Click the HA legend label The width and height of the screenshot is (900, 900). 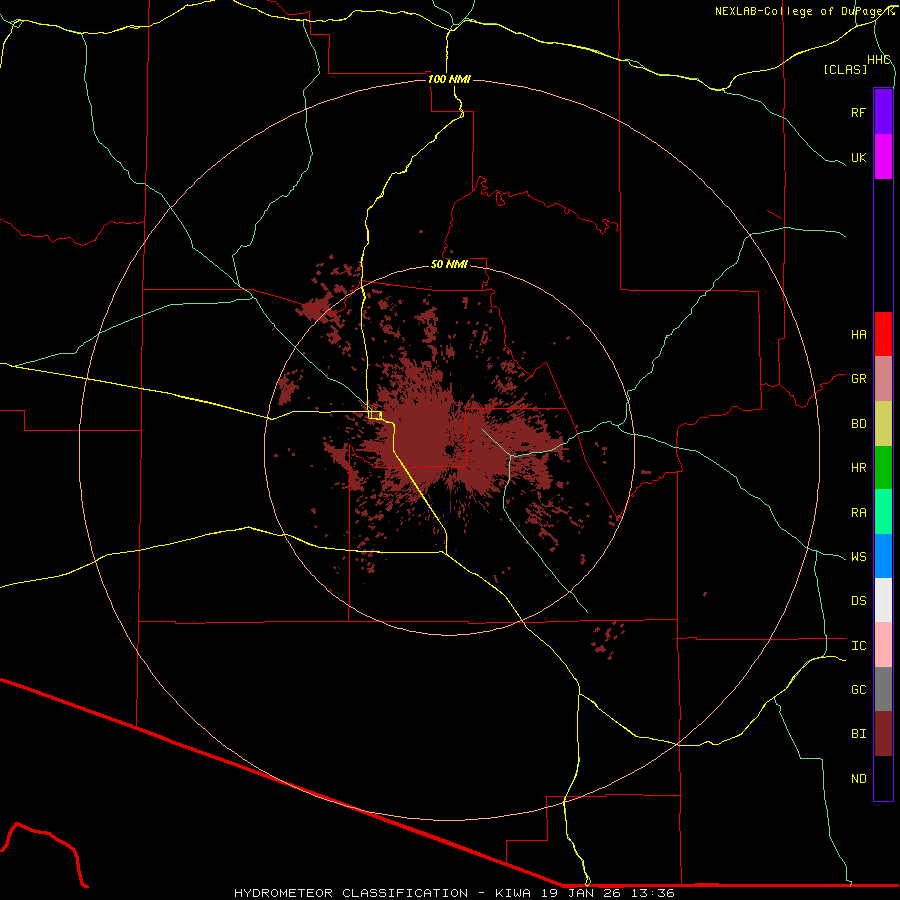(x=858, y=335)
